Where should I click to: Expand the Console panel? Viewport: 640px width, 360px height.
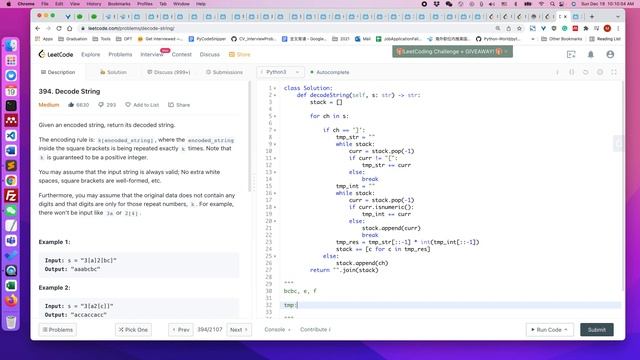coord(278,329)
